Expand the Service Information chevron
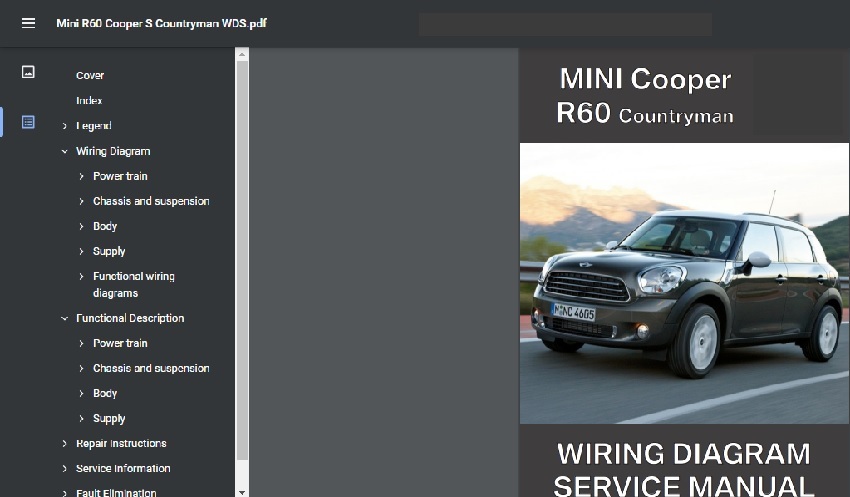Viewport: 850px width, 497px height. [x=65, y=468]
